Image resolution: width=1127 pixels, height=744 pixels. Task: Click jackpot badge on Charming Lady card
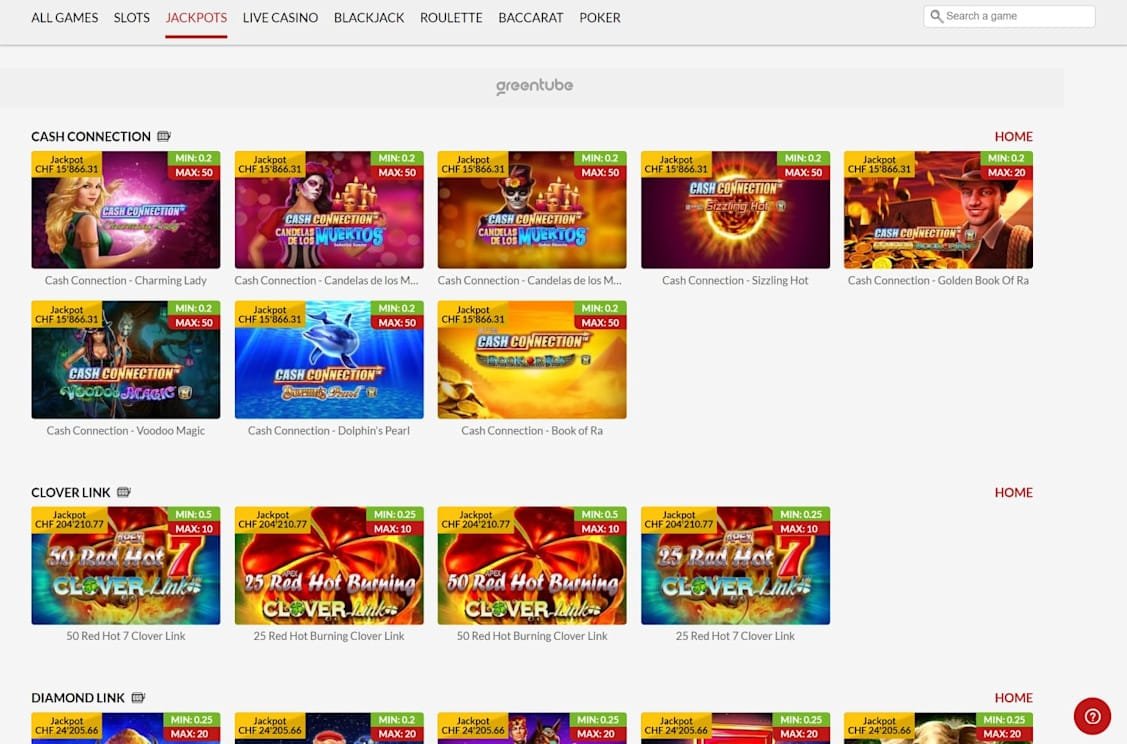click(67, 164)
